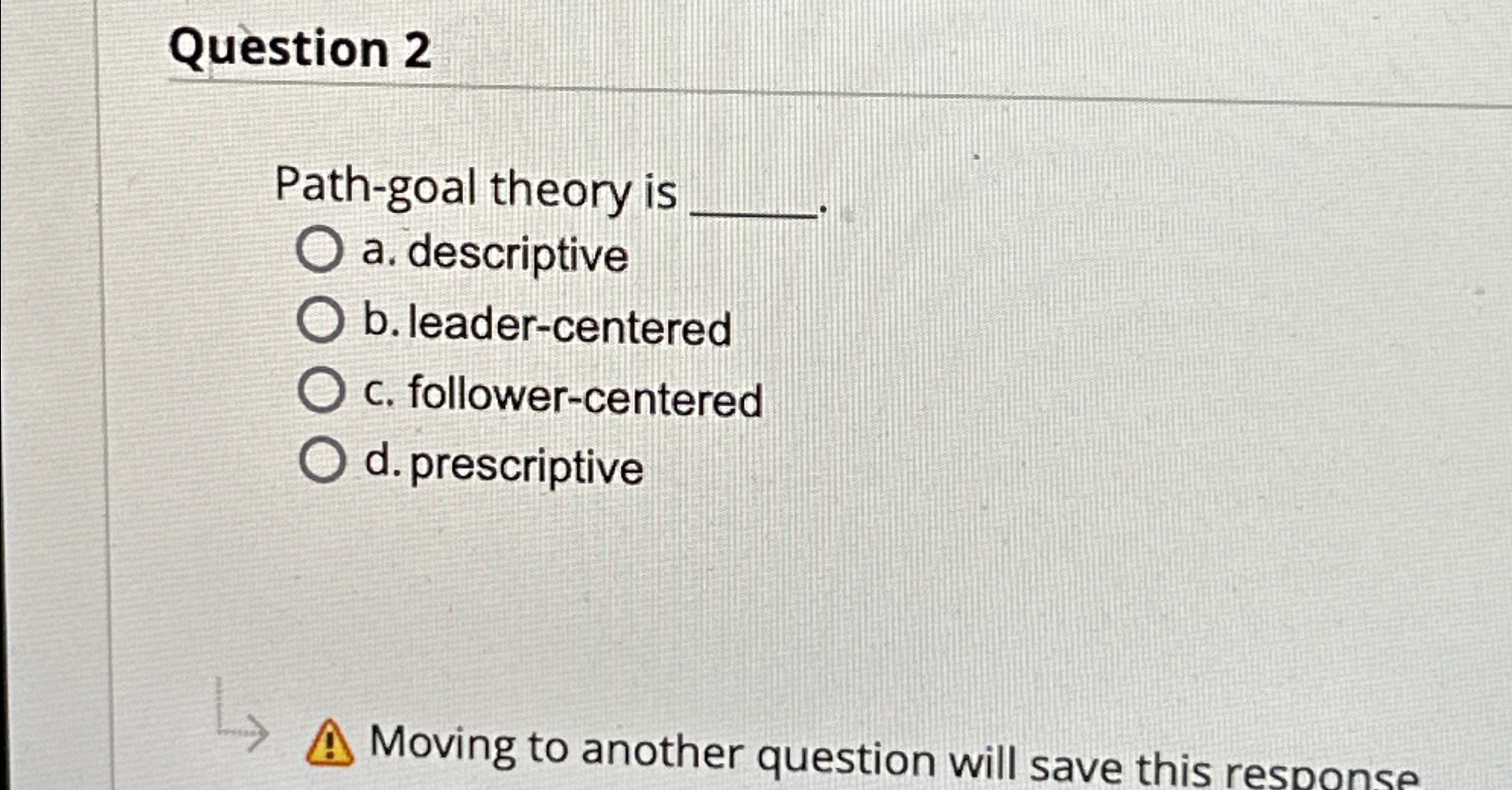Choose option b leader-centered

pos(320,321)
